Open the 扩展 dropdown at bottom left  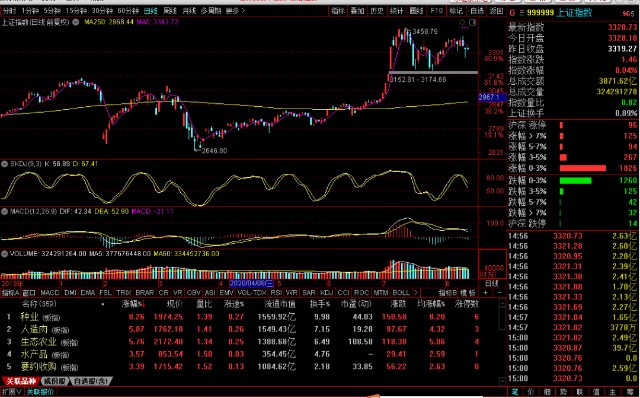11,392
